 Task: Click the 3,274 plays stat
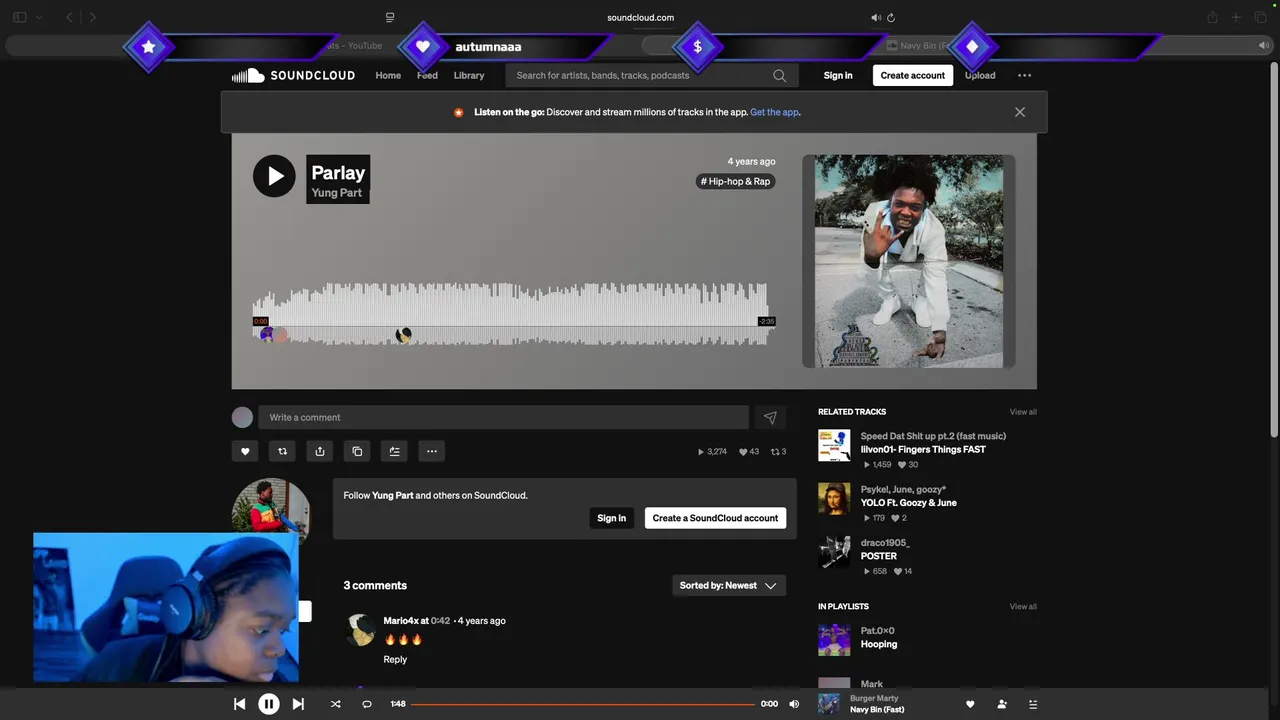tap(712, 452)
